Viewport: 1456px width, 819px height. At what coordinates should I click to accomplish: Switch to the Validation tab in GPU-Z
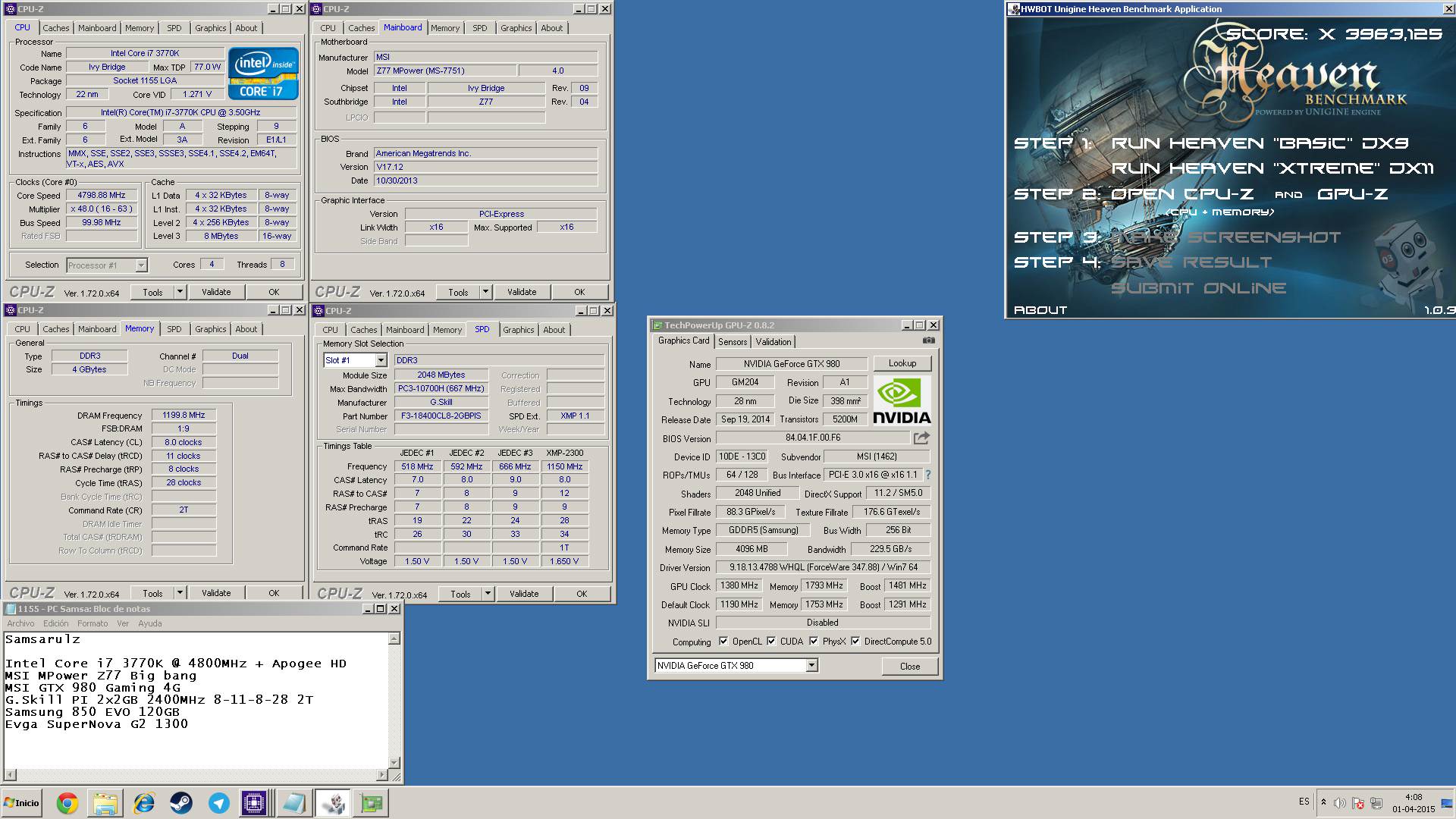click(x=773, y=342)
